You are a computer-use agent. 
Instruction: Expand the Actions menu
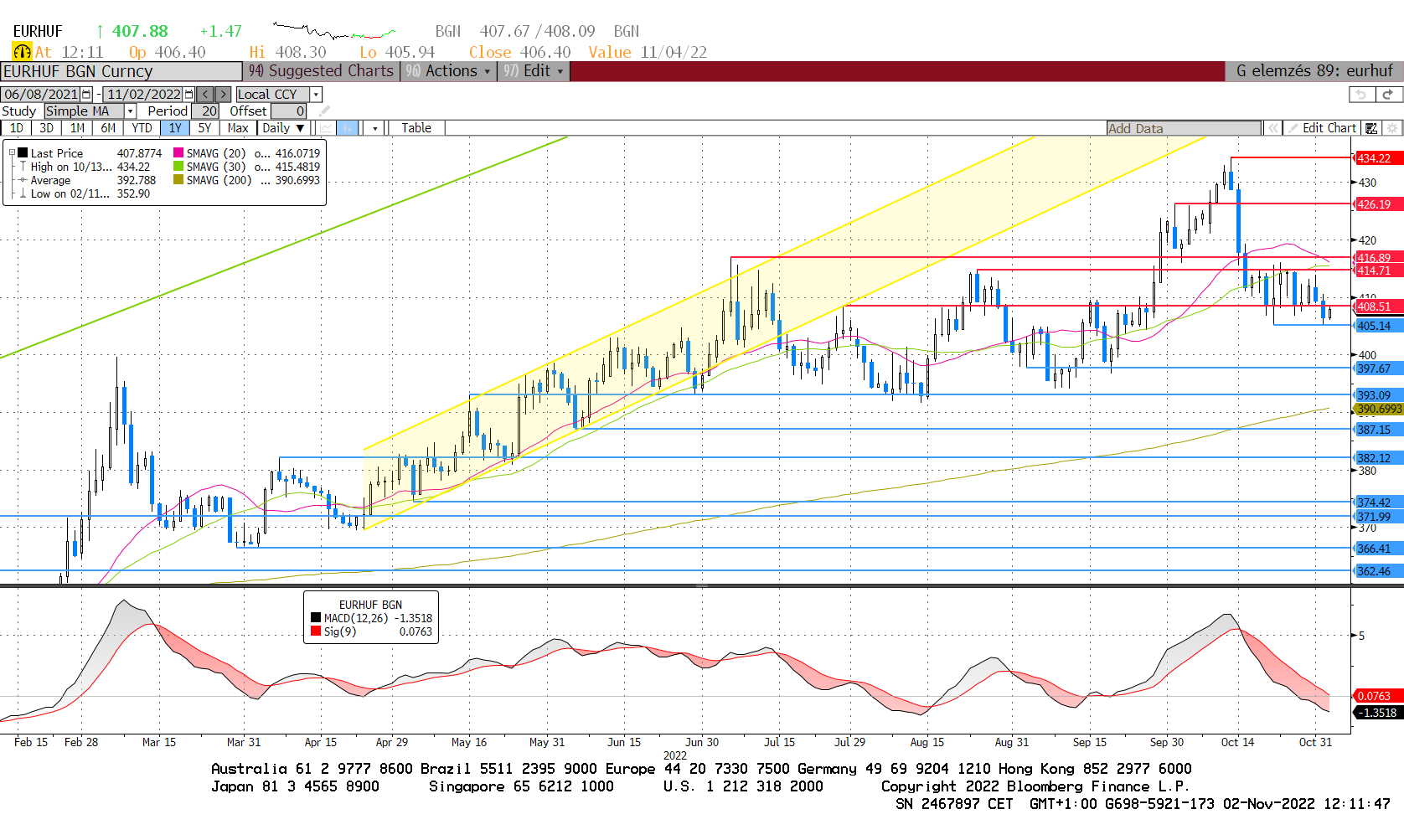coord(450,71)
